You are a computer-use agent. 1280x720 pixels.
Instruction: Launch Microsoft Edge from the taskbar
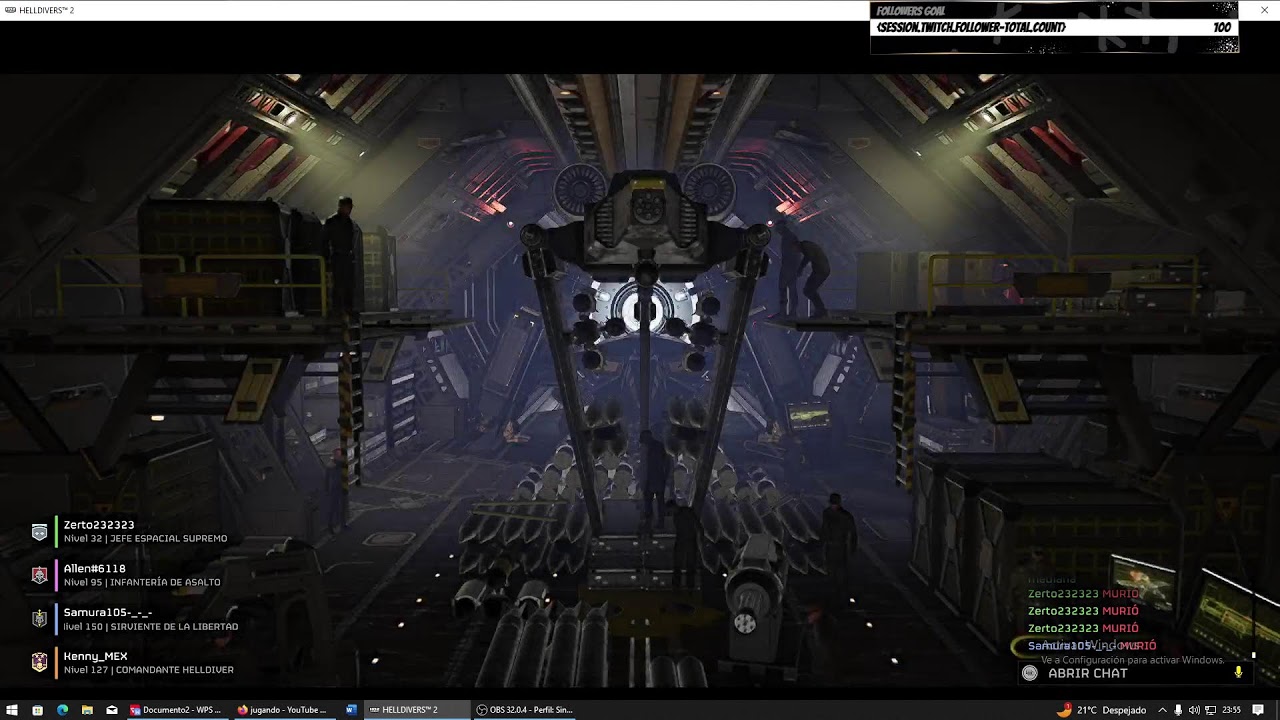62,710
